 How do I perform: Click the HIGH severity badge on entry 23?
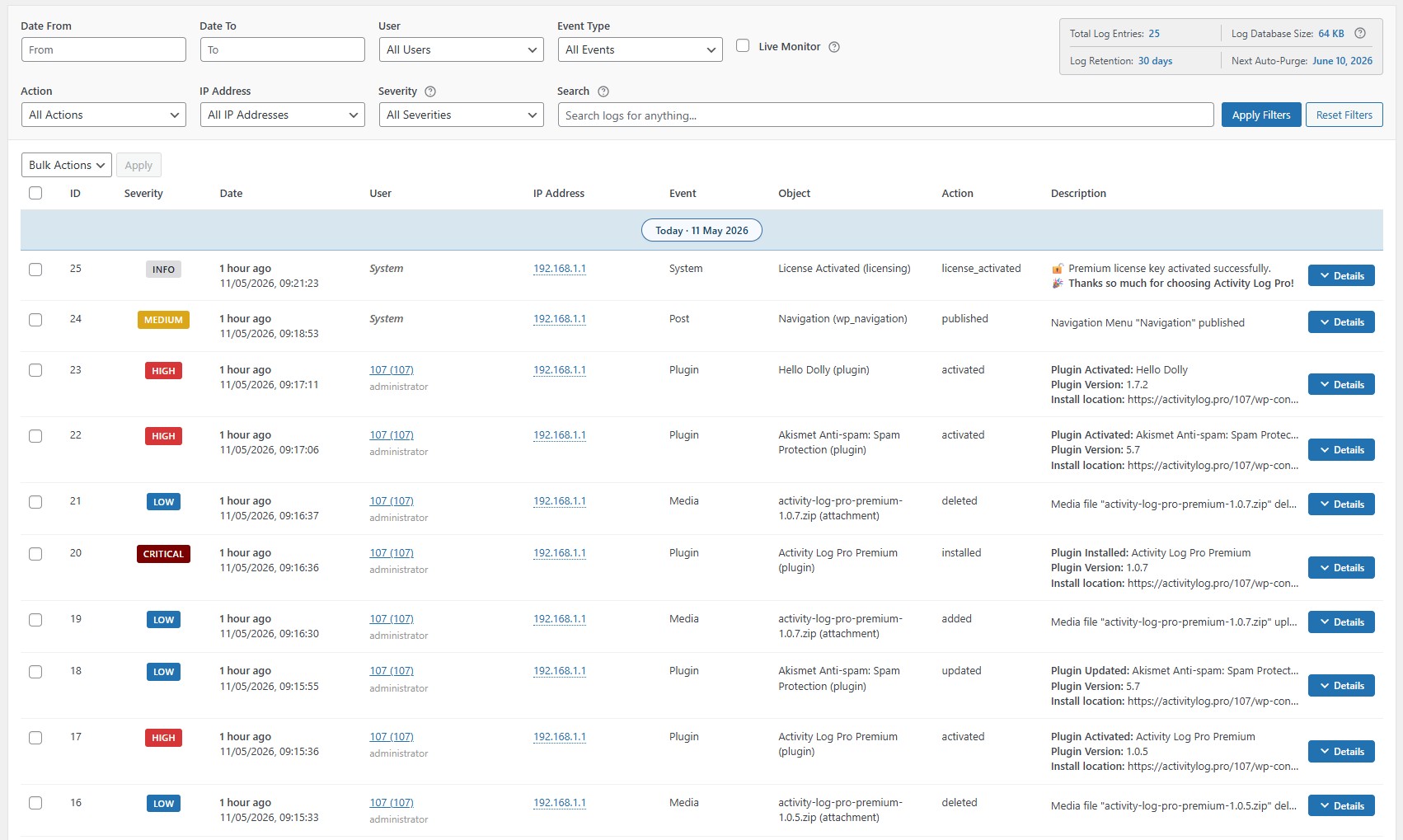(x=163, y=371)
